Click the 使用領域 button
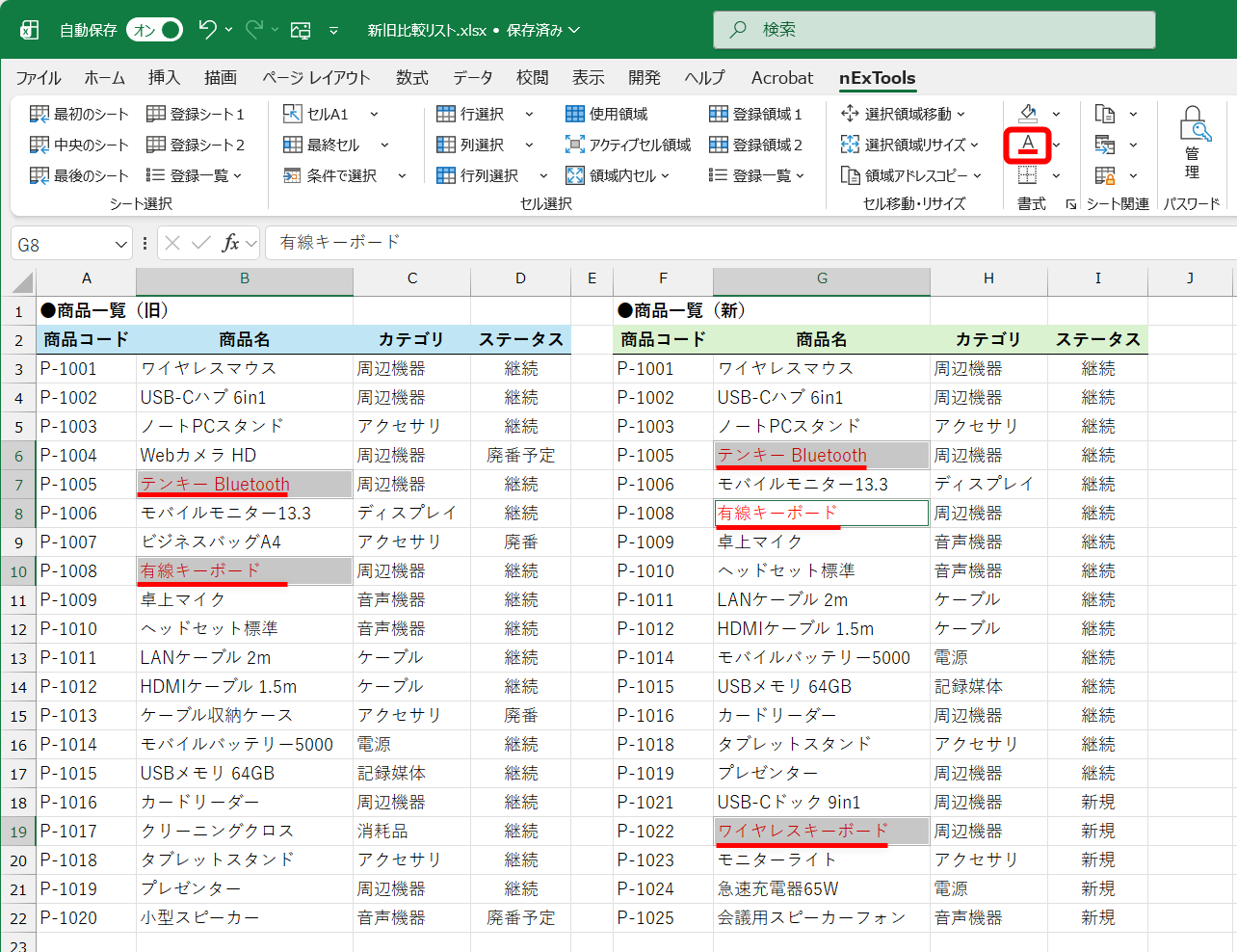 pos(607,114)
